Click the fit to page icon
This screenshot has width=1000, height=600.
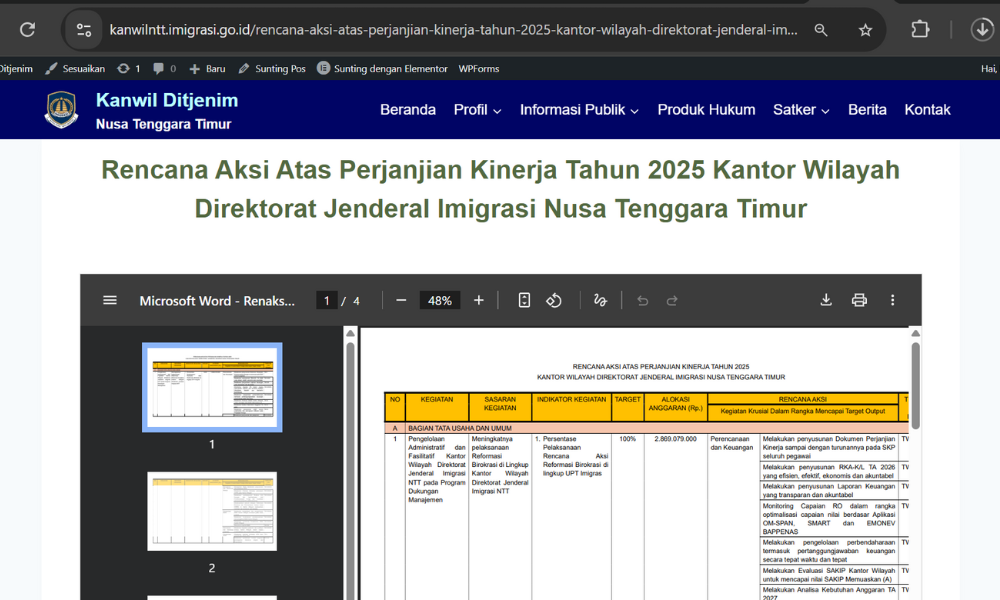[524, 300]
